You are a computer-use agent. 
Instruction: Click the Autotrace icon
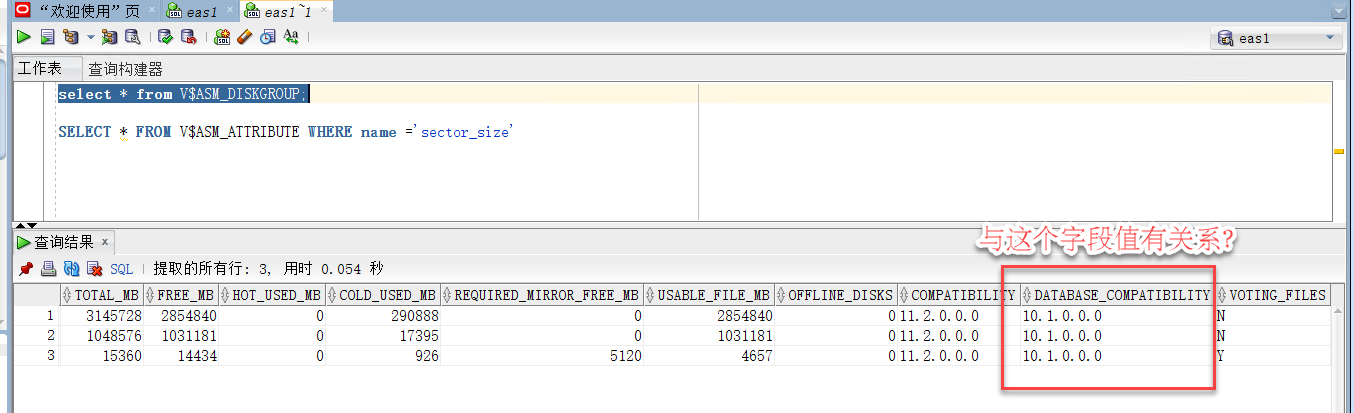tap(109, 37)
